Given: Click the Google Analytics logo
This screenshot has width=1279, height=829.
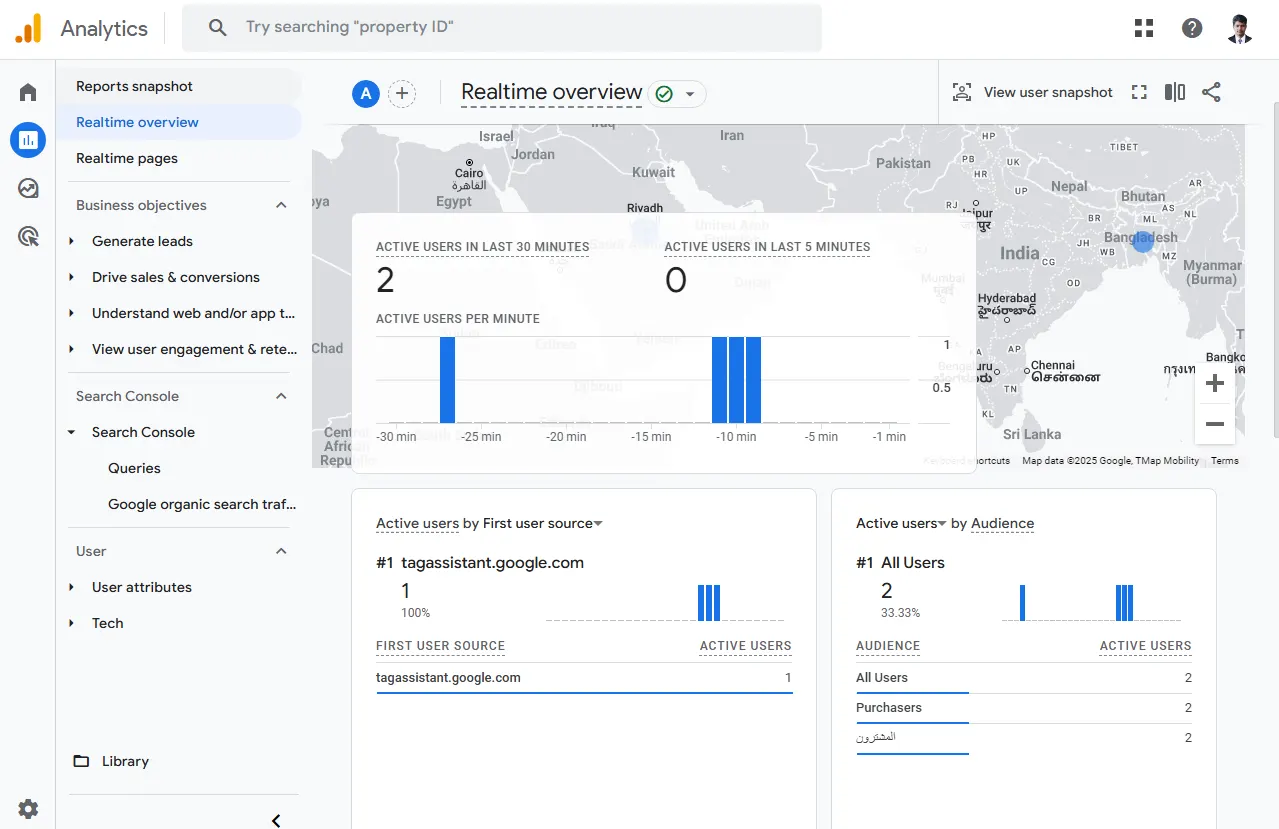Looking at the screenshot, I should [28, 29].
